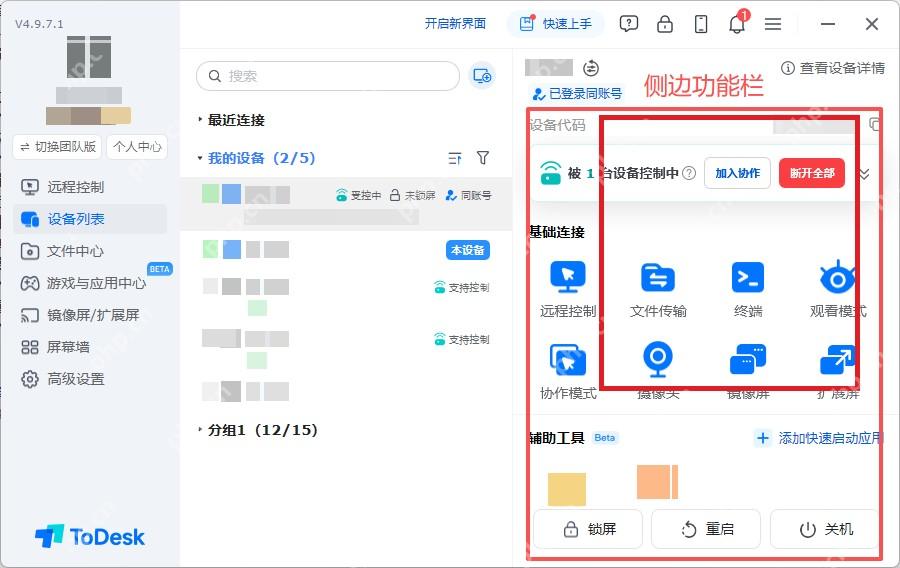Focus the 搜索 search field
Screen dimensions: 900x568
(328, 76)
